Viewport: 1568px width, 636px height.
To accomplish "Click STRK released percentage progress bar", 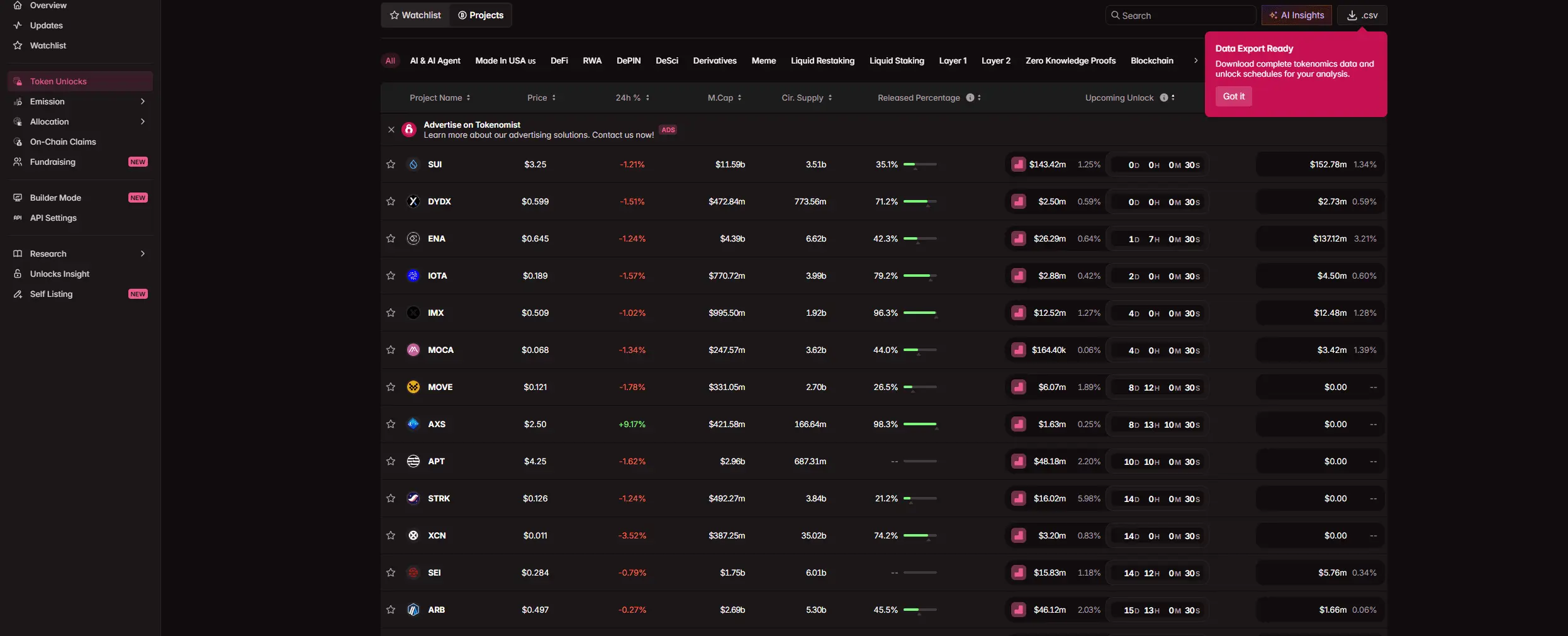I will point(920,498).
